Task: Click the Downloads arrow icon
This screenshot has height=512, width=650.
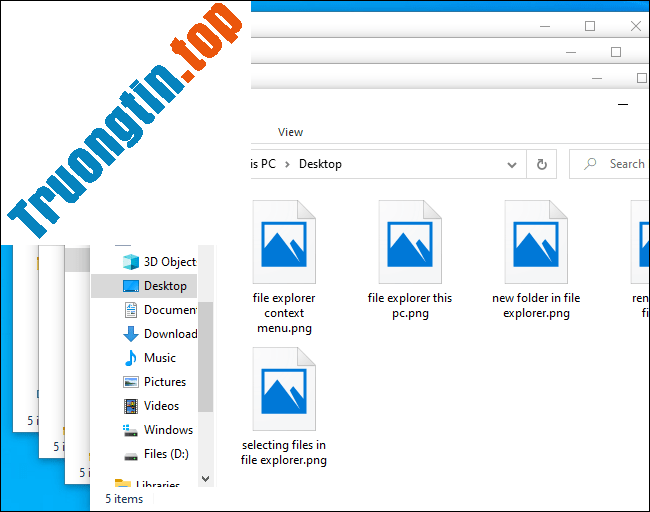Action: [131, 334]
